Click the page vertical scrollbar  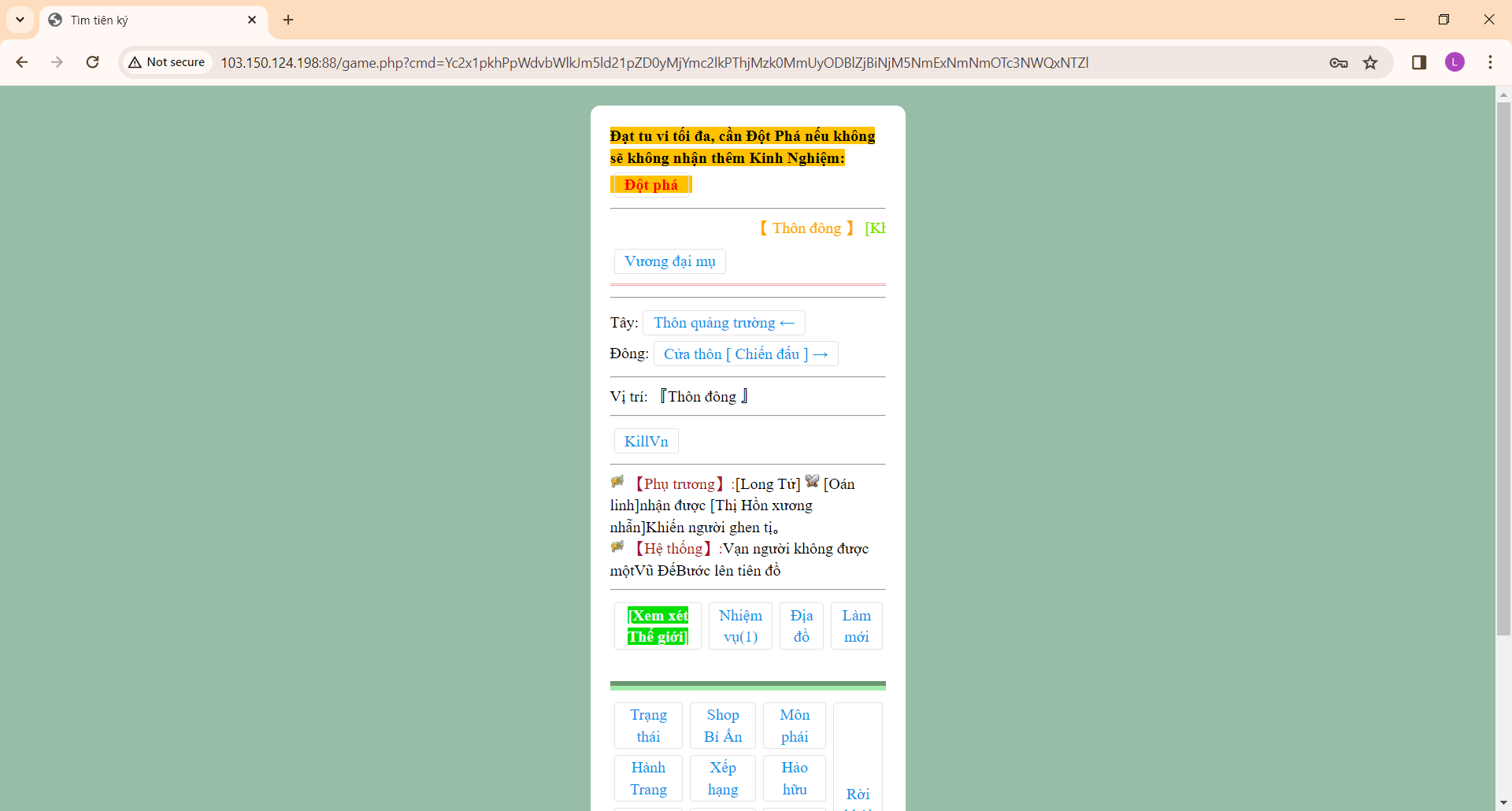pyautogui.click(x=1503, y=370)
